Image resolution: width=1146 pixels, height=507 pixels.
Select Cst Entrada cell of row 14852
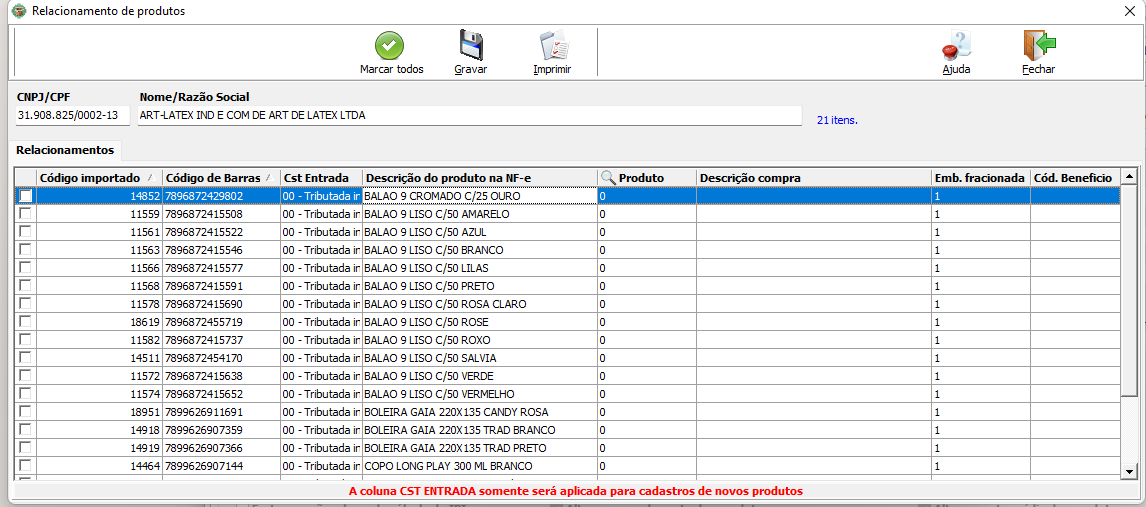[321, 196]
